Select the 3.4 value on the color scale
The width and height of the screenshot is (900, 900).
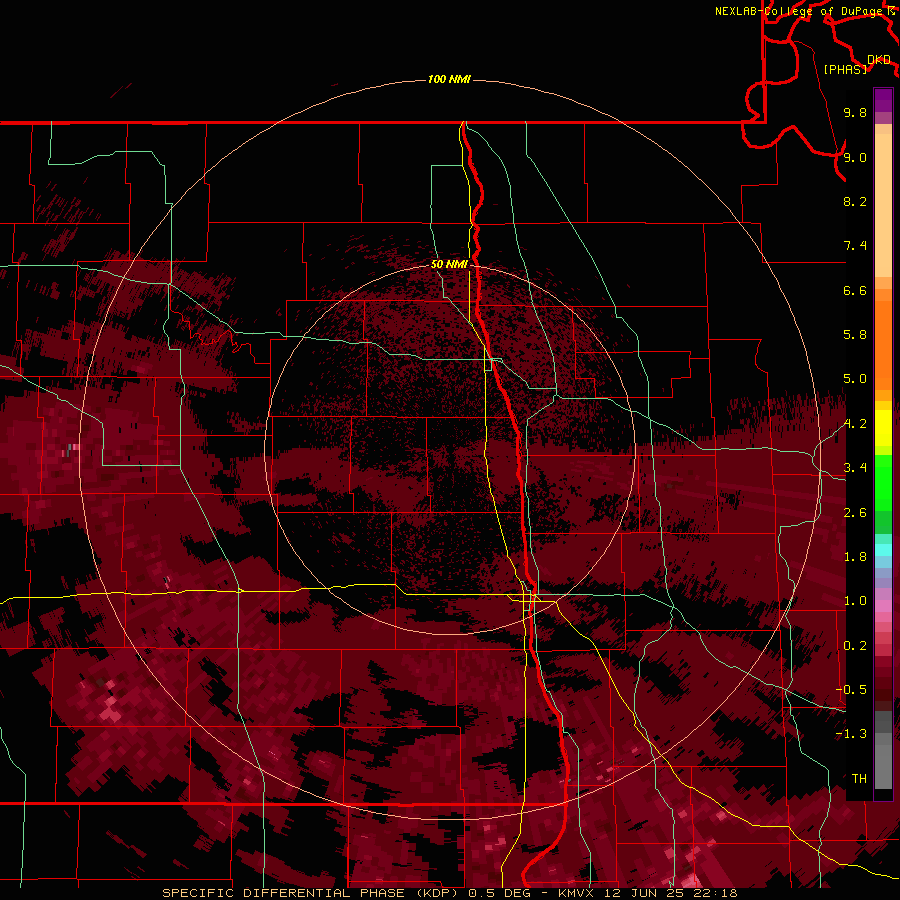855,468
